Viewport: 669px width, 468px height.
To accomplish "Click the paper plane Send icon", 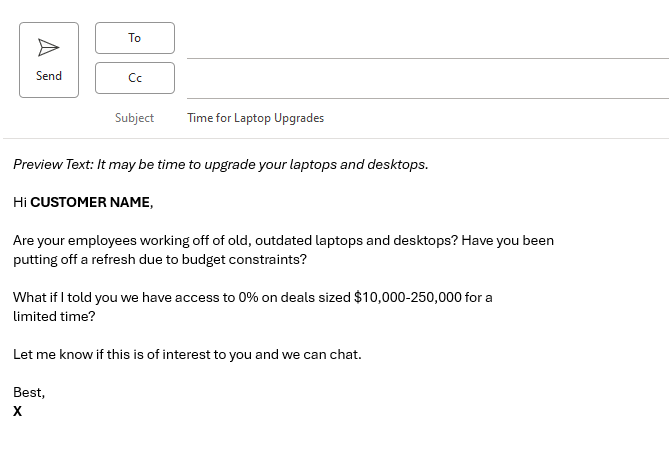I will click(48, 48).
